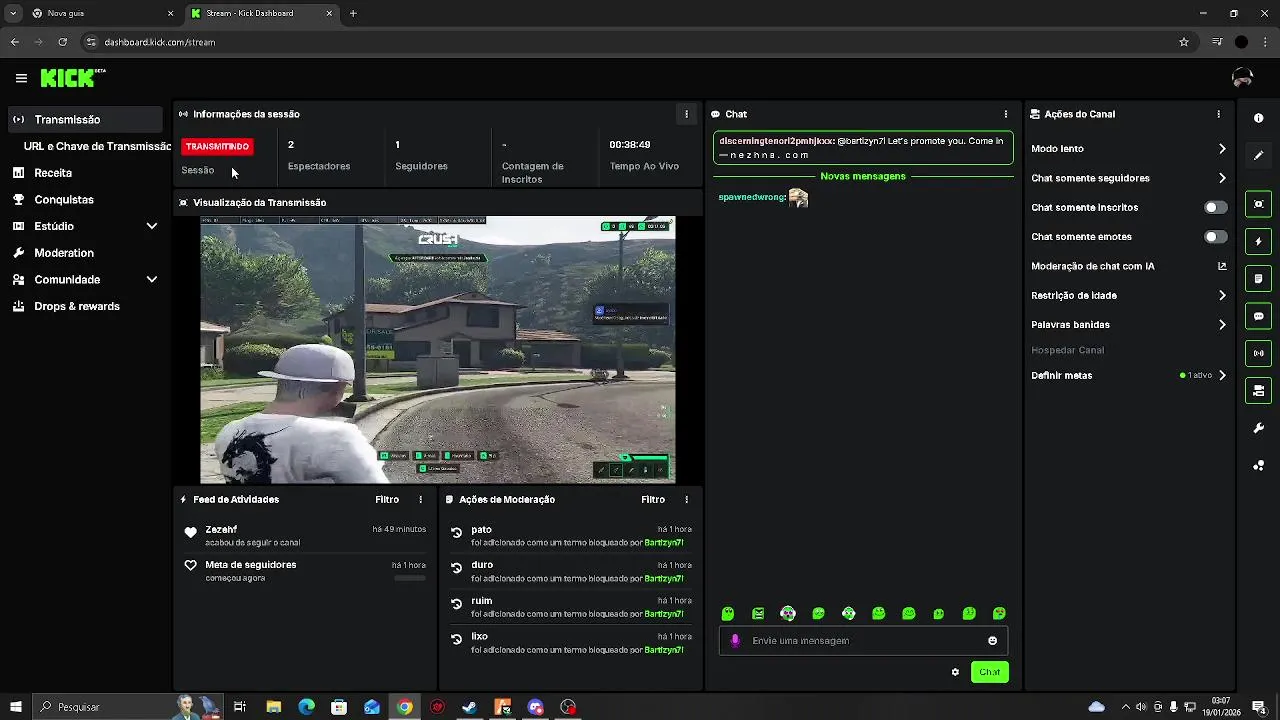Expand Chat somente seguidores settings
This screenshot has width=1280, height=720.
pyautogui.click(x=1222, y=178)
